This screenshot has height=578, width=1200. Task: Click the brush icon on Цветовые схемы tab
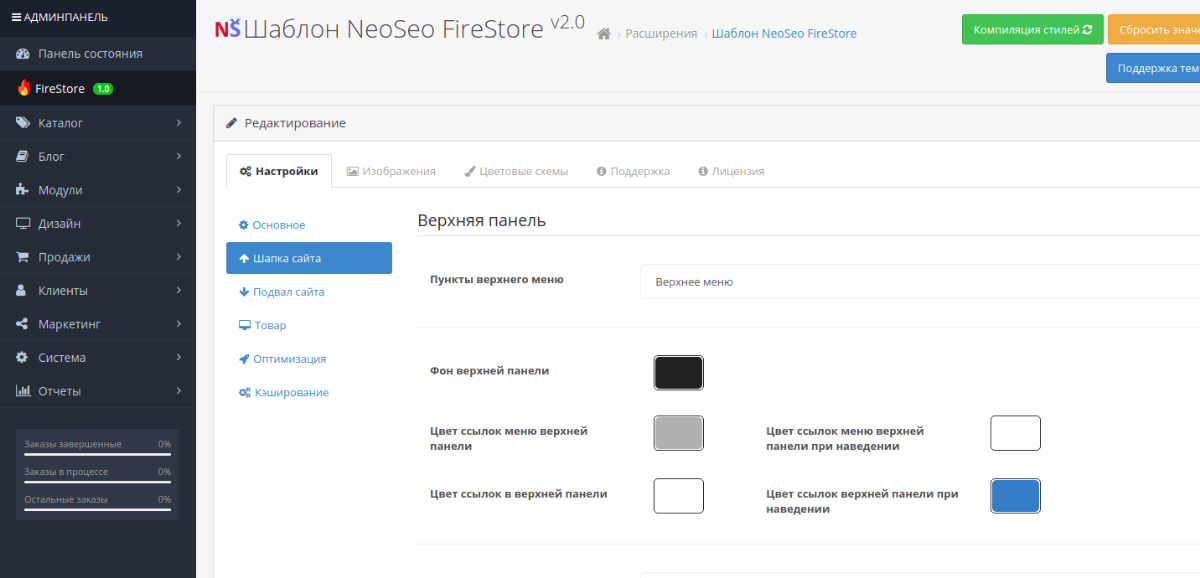click(x=470, y=171)
